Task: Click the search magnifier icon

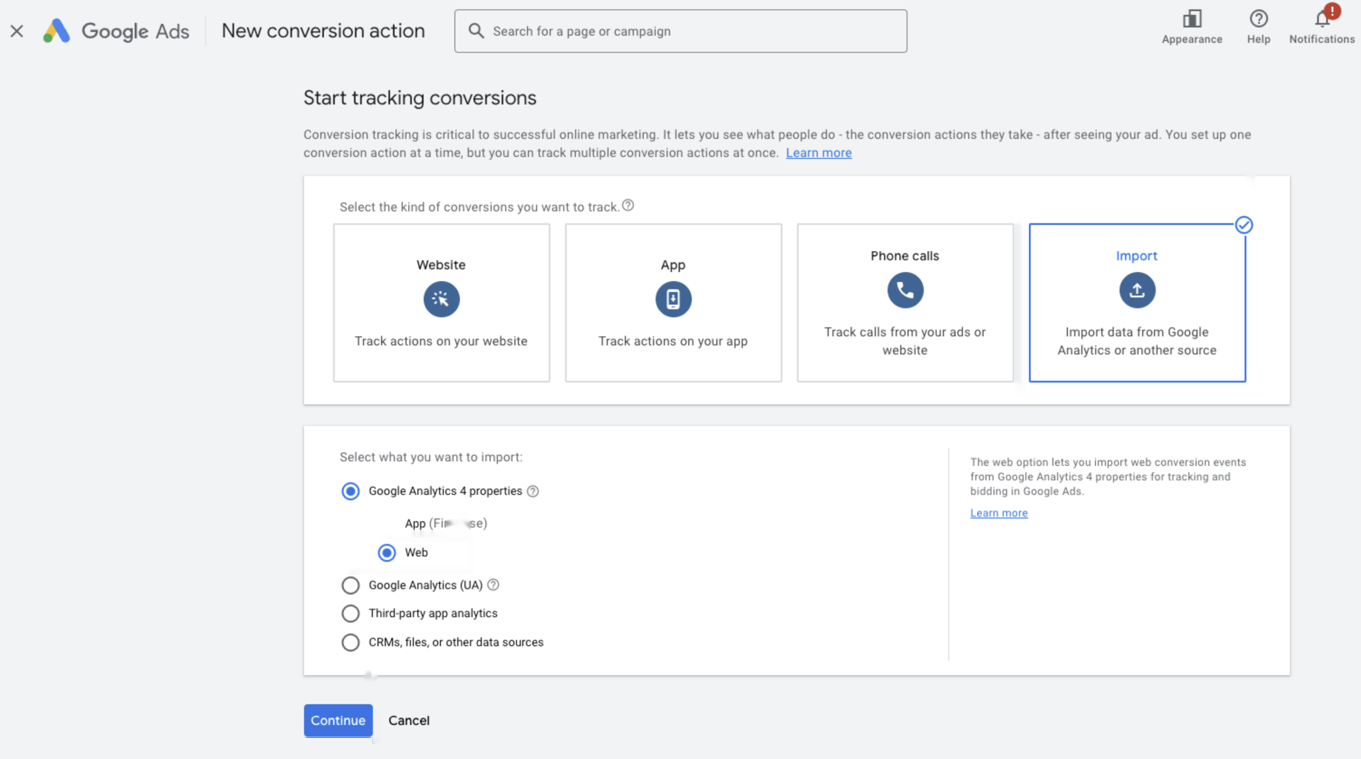Action: (x=476, y=31)
